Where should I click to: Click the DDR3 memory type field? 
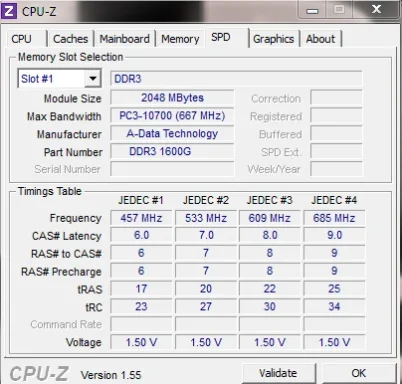(236, 79)
